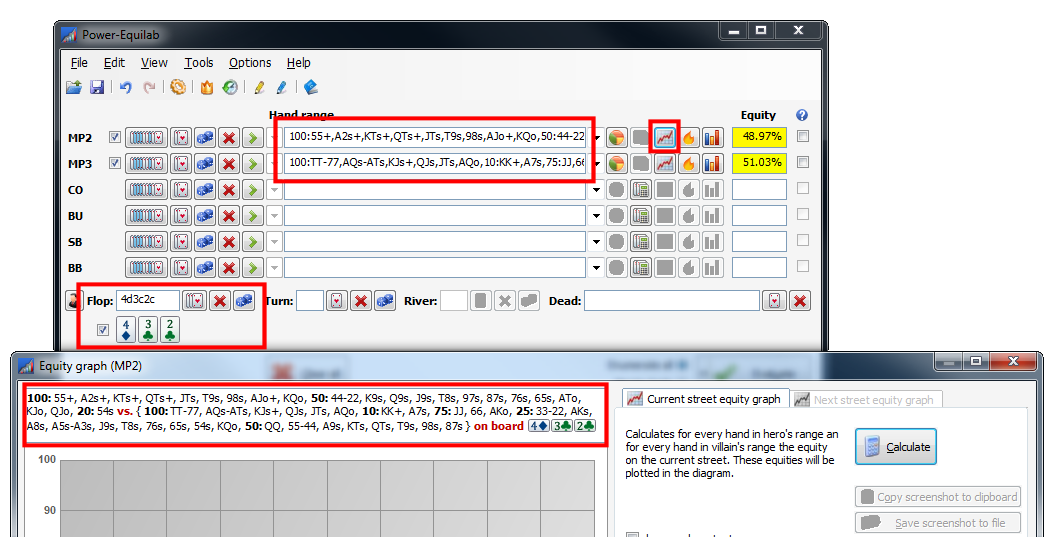Screen dimensions: 1047x537
Task: Click the flame heatmap icon in MP2 row
Action: (688, 138)
